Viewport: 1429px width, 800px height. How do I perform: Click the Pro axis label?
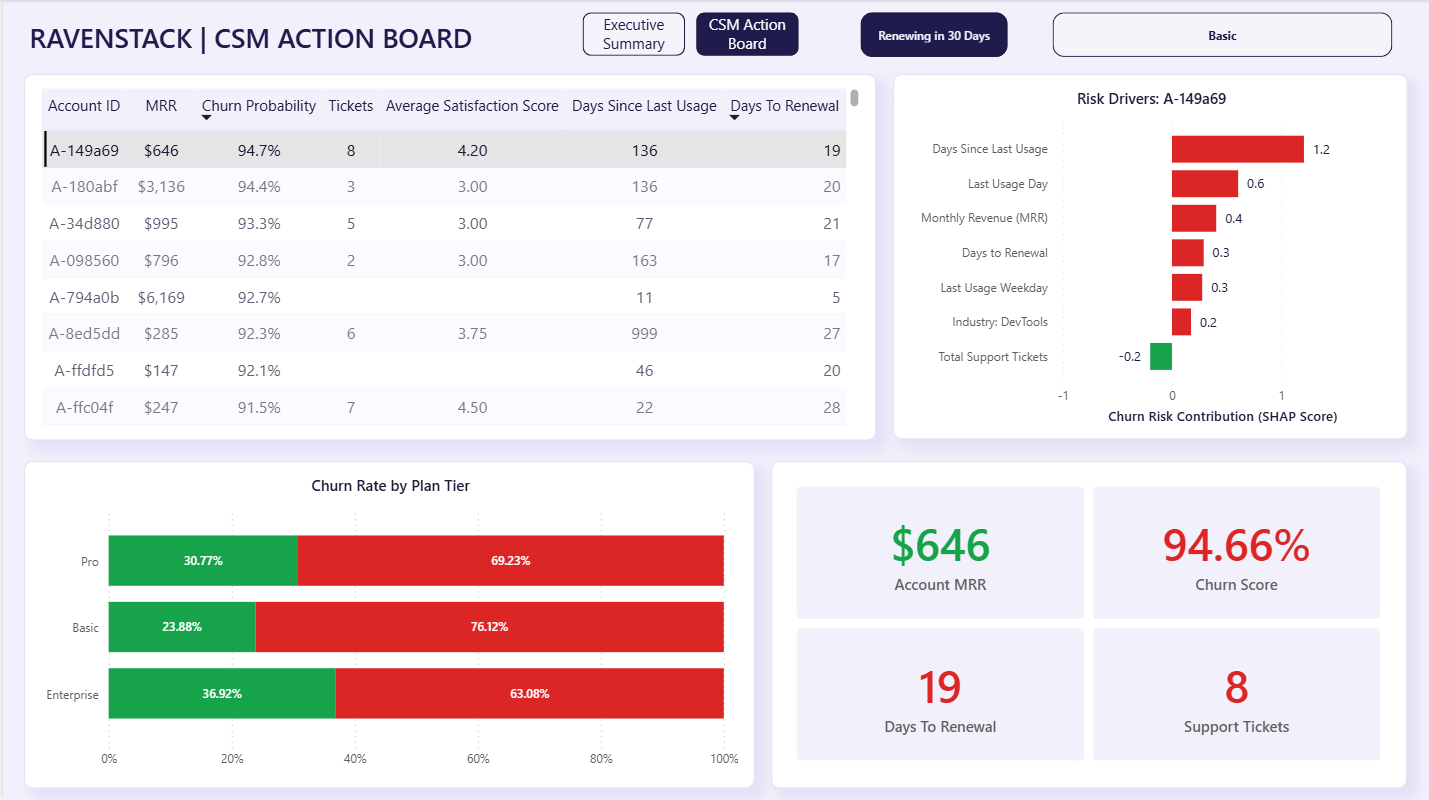coord(90,562)
